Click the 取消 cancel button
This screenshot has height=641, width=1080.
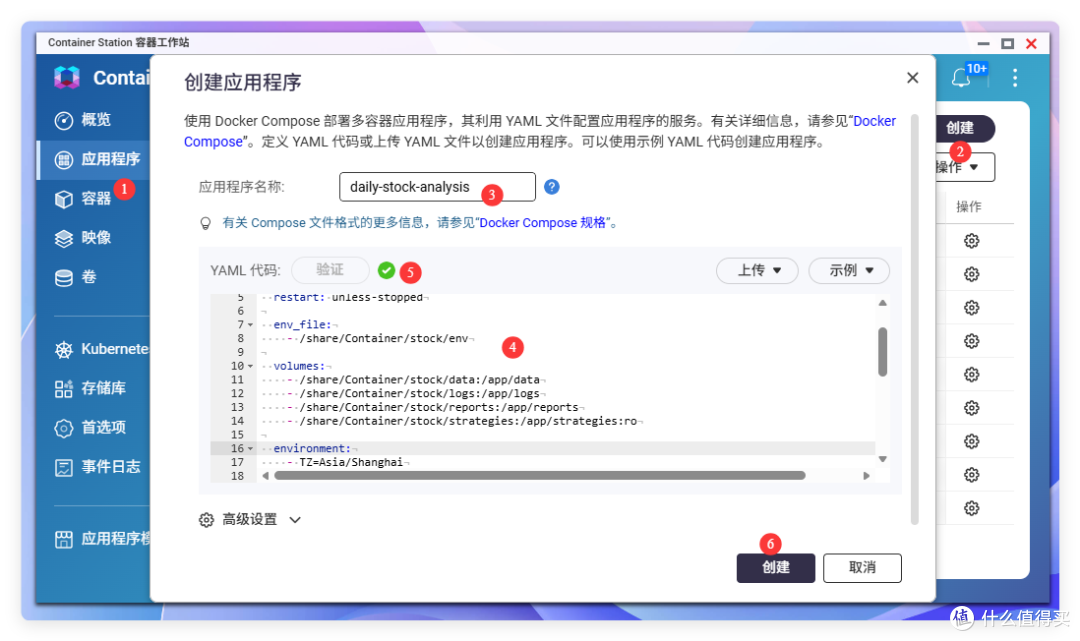862,568
